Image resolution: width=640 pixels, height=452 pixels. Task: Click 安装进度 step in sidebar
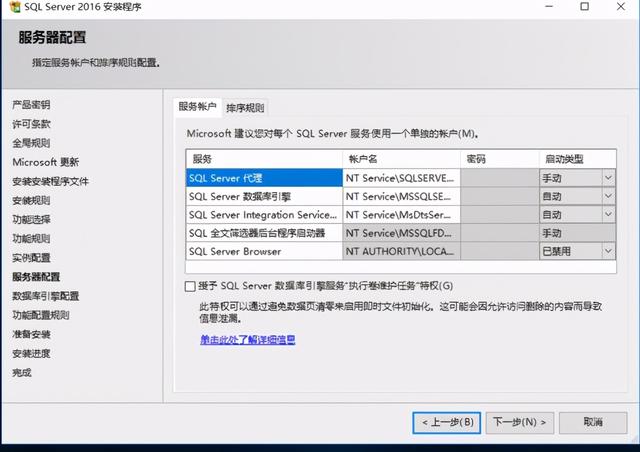click(31, 354)
